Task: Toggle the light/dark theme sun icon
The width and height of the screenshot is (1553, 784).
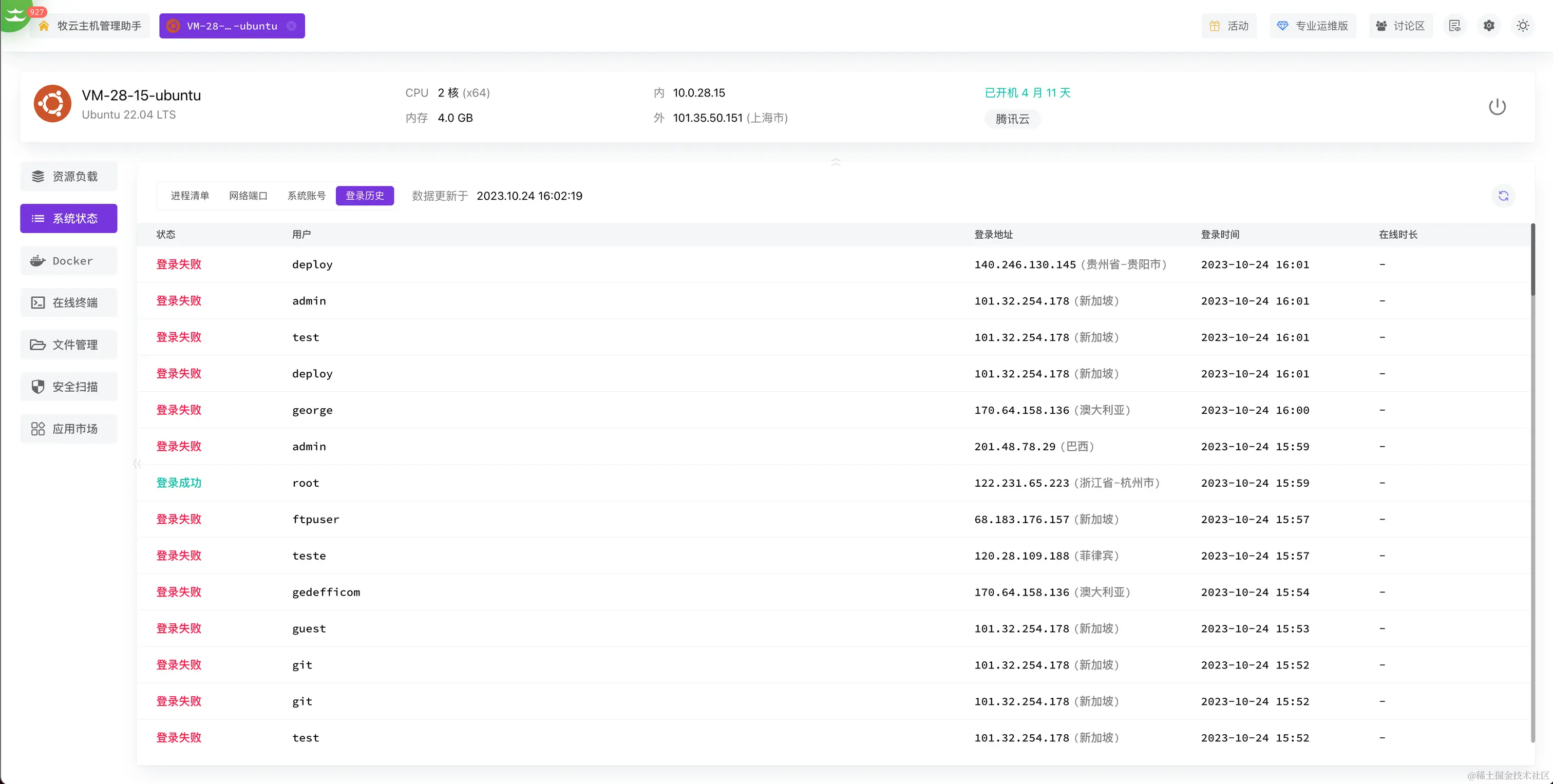Action: click(x=1522, y=26)
